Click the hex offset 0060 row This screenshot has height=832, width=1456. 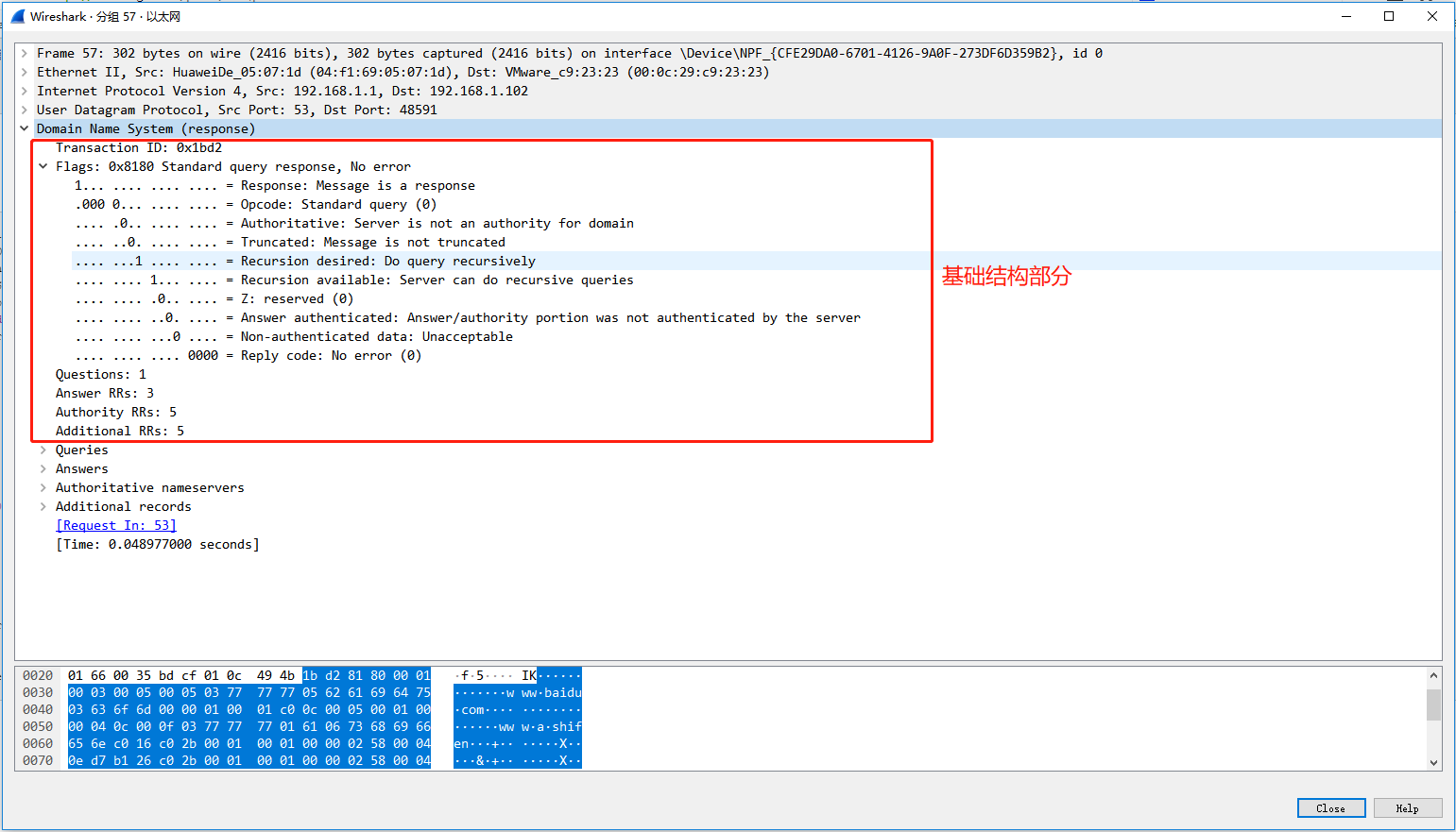pyautogui.click(x=38, y=744)
